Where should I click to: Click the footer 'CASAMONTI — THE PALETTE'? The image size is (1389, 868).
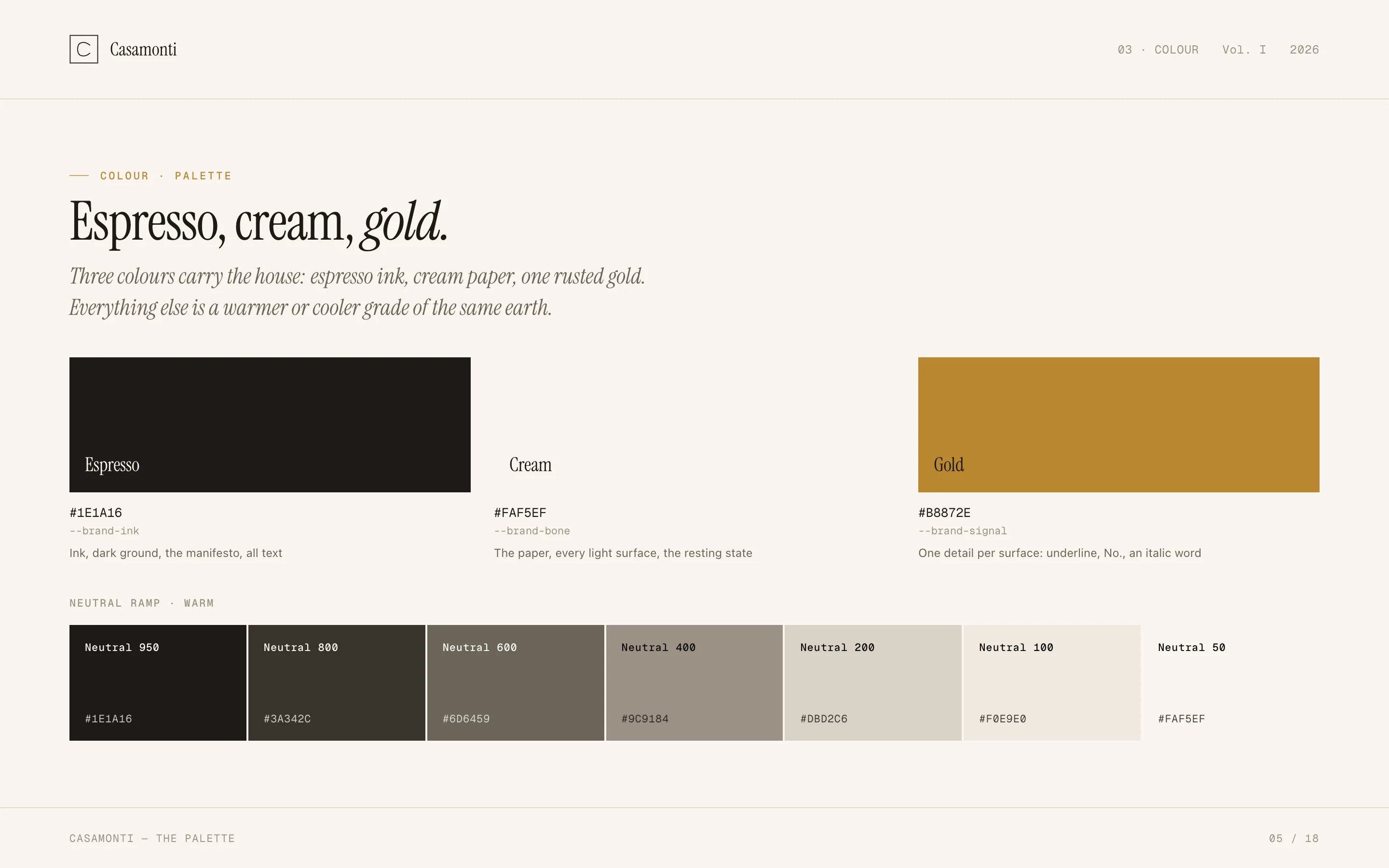point(152,838)
